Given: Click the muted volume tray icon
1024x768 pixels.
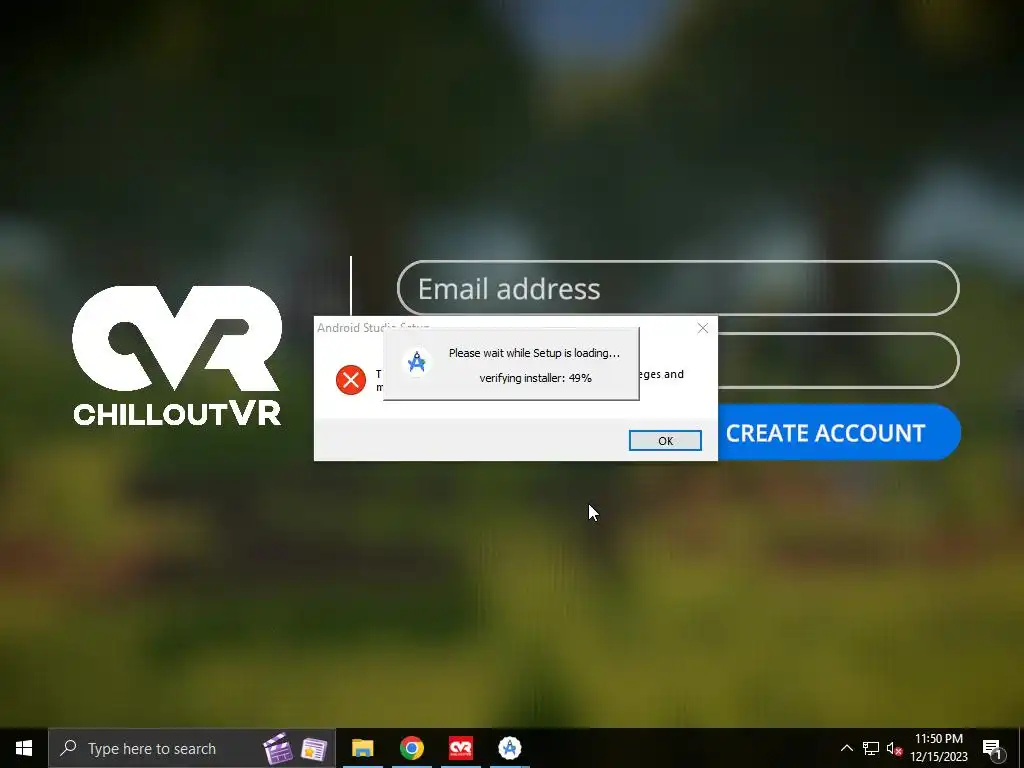Looking at the screenshot, I should pyautogui.click(x=894, y=748).
